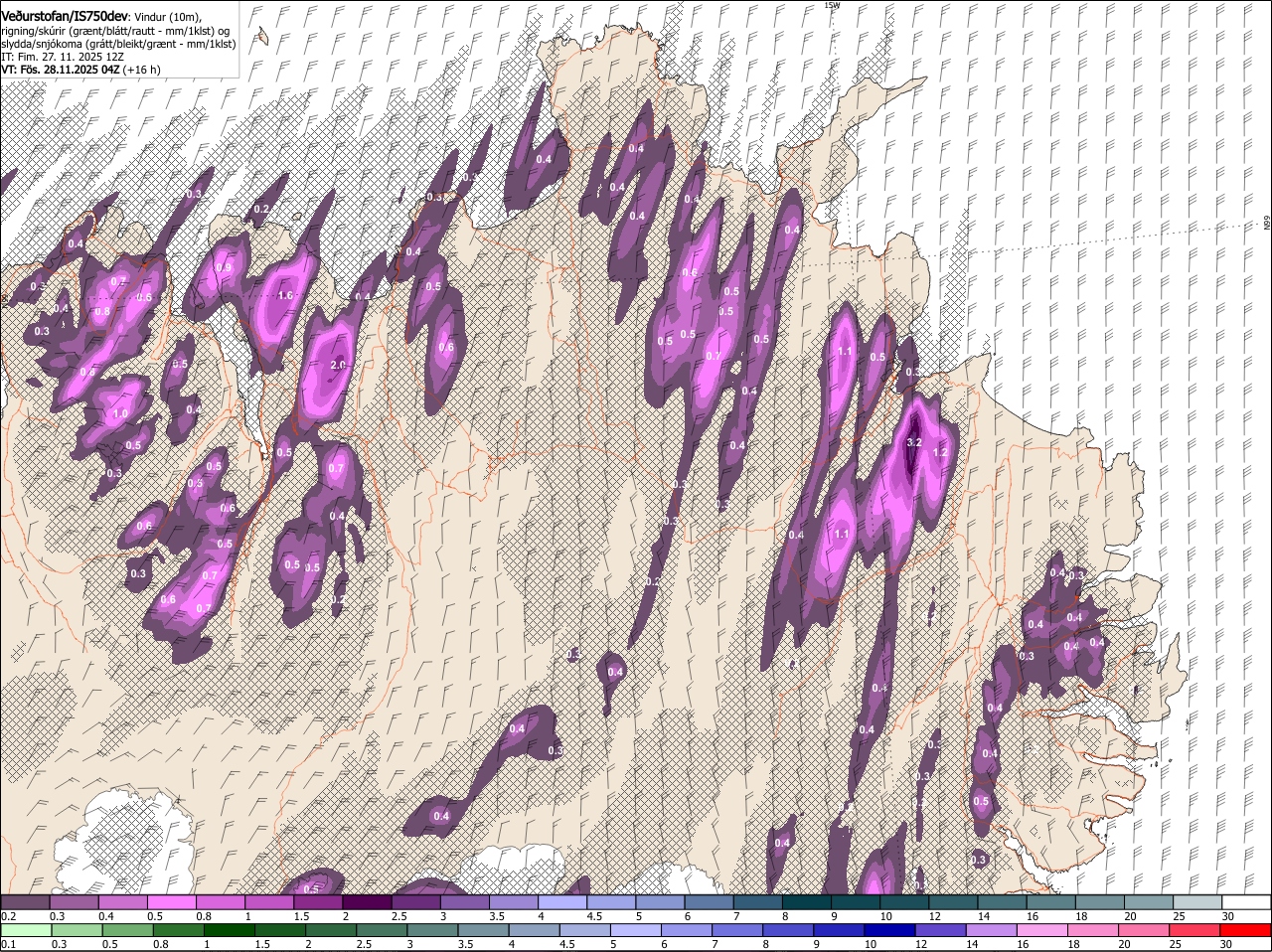
Task: Click the '15W' longitude label at top
Action: 832,5
